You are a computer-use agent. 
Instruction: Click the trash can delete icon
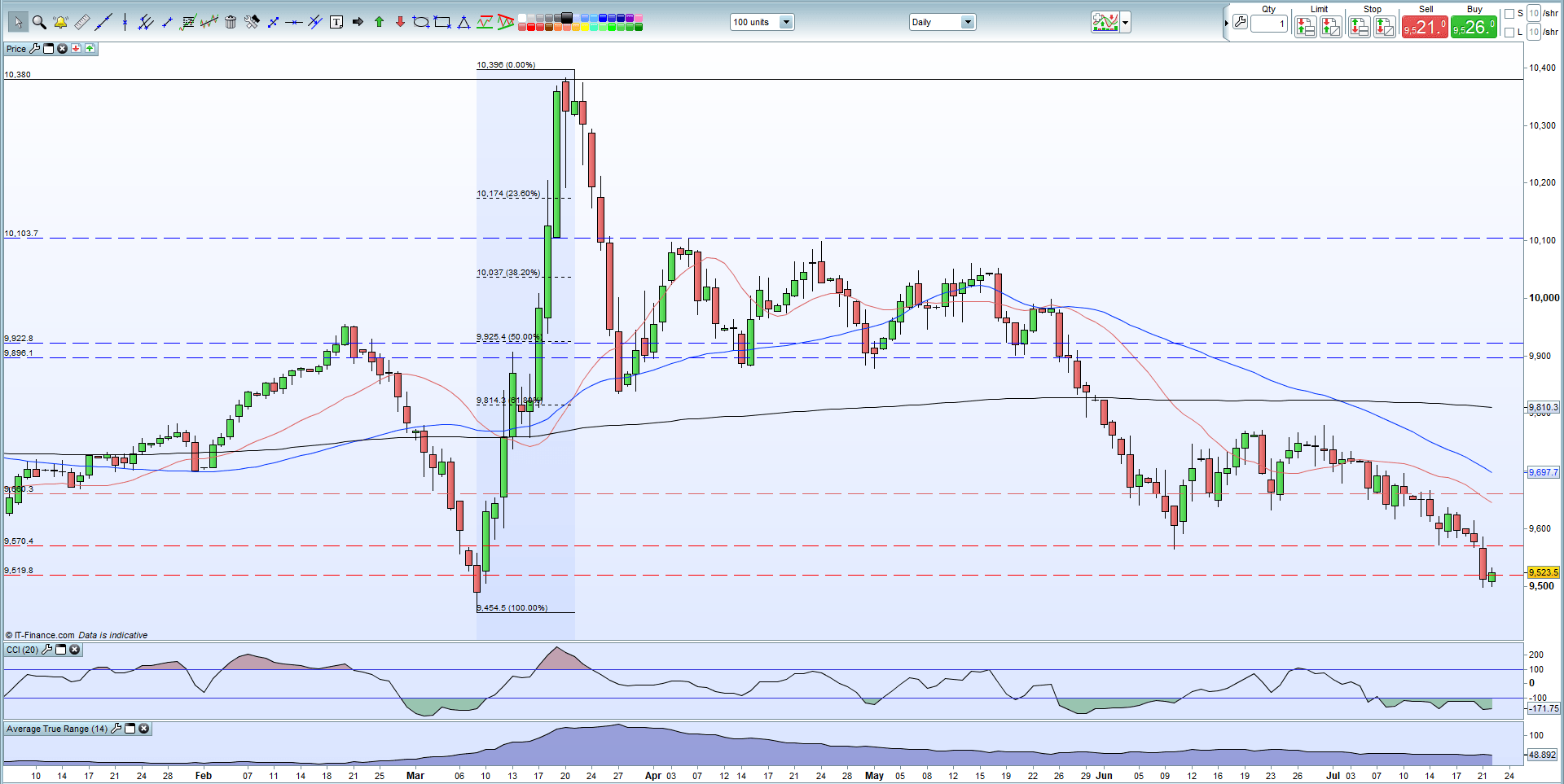pos(231,23)
